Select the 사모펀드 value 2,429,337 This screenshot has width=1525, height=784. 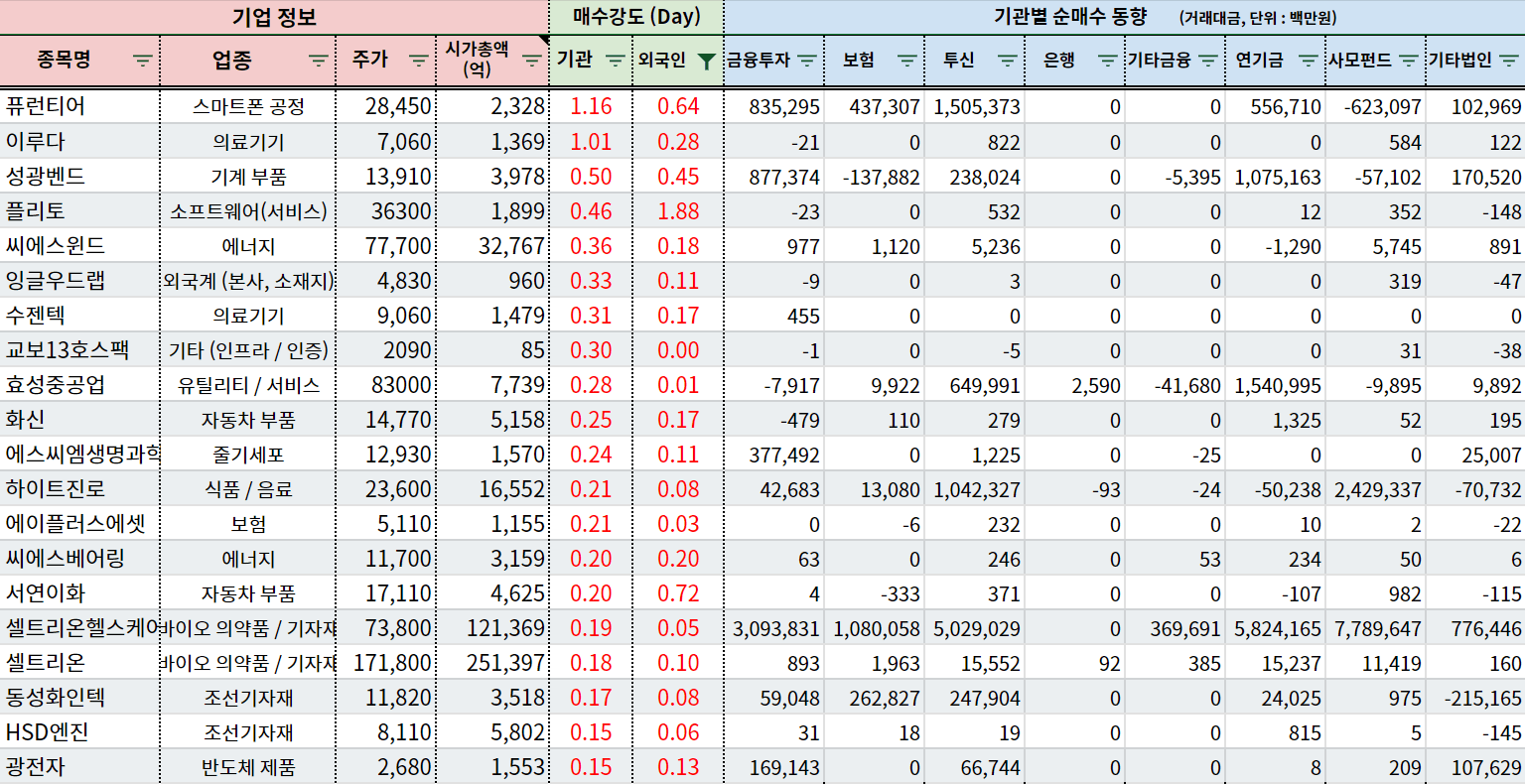(x=1376, y=488)
